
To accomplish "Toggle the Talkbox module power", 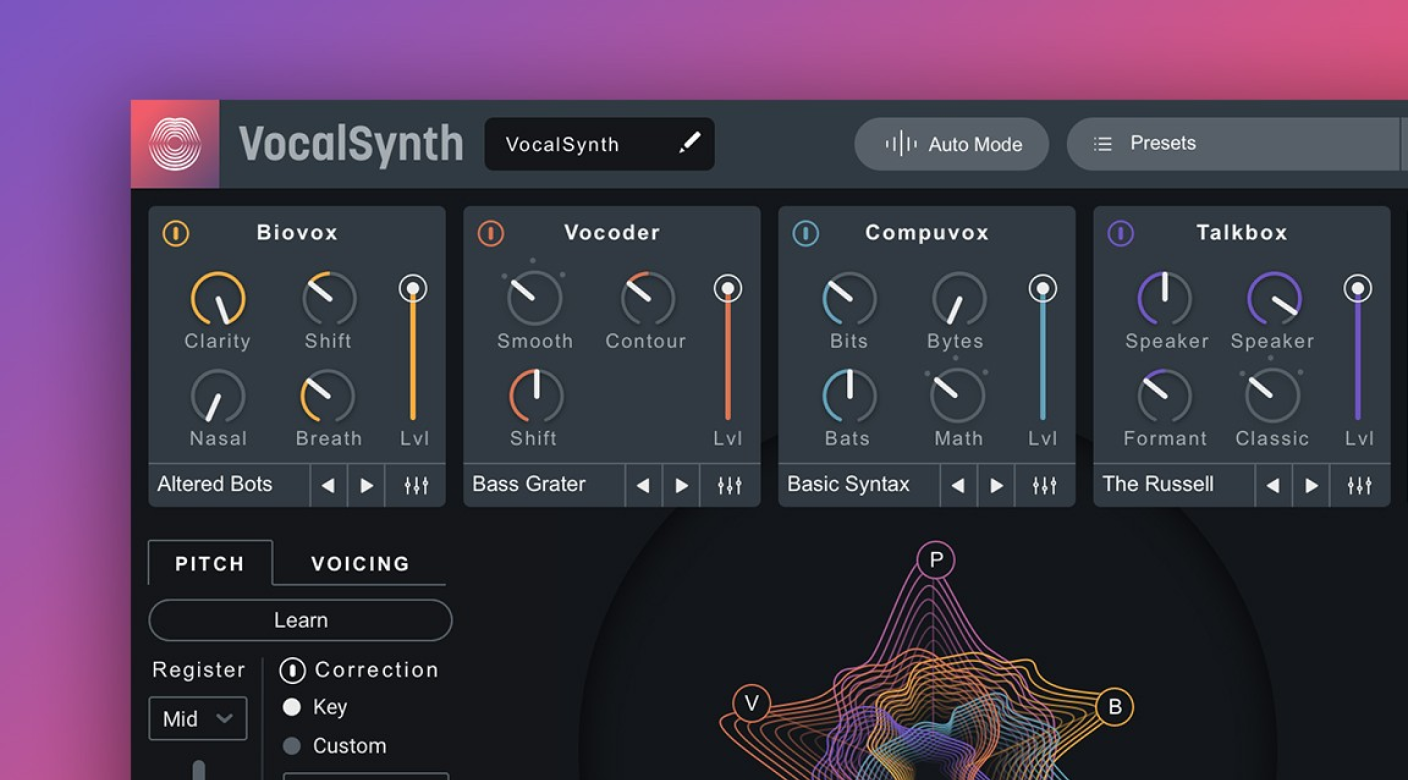I will [1120, 234].
